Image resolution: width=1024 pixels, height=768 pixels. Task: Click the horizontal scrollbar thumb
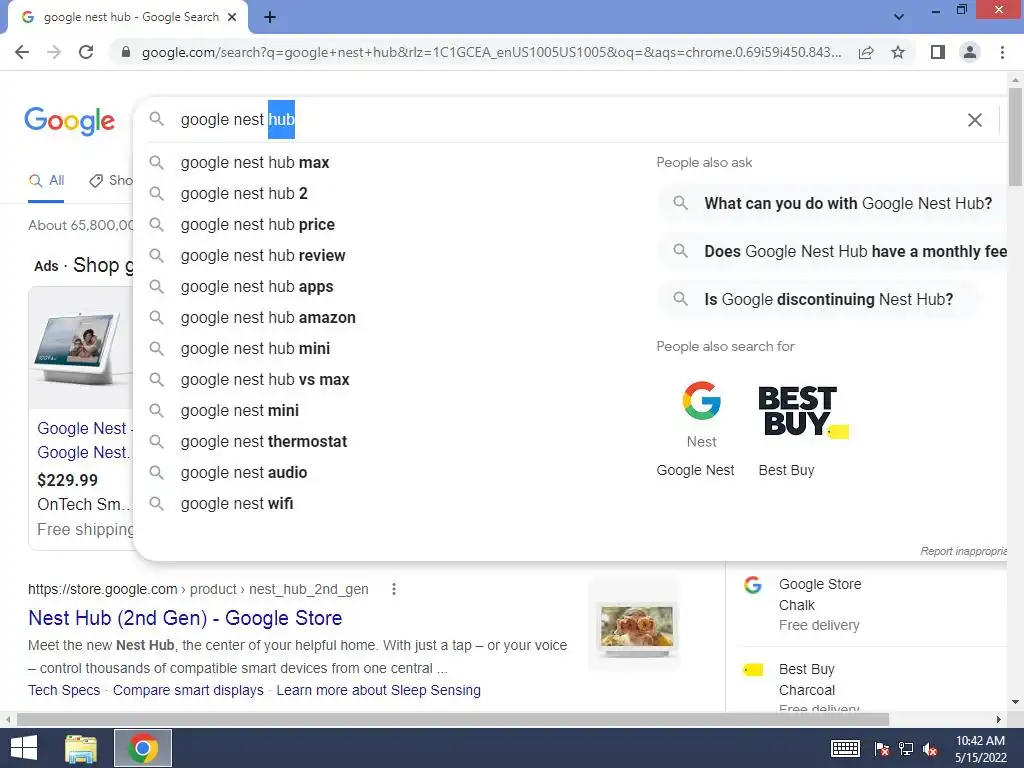[x=453, y=719]
